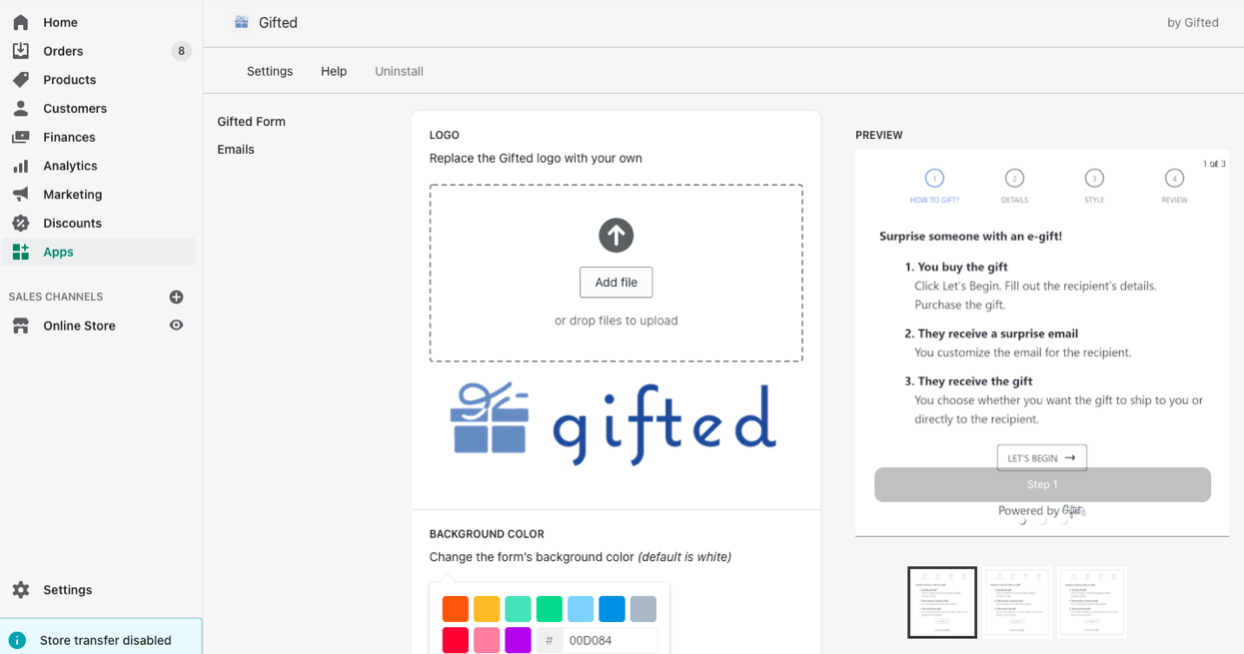Click LET'S BEGIN button in preview
Image resolution: width=1244 pixels, height=654 pixels.
coord(1042,458)
